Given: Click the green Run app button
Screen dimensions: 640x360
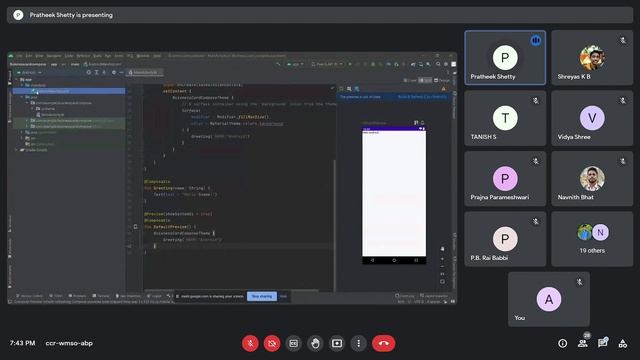Looking at the screenshot, I should [x=350, y=64].
